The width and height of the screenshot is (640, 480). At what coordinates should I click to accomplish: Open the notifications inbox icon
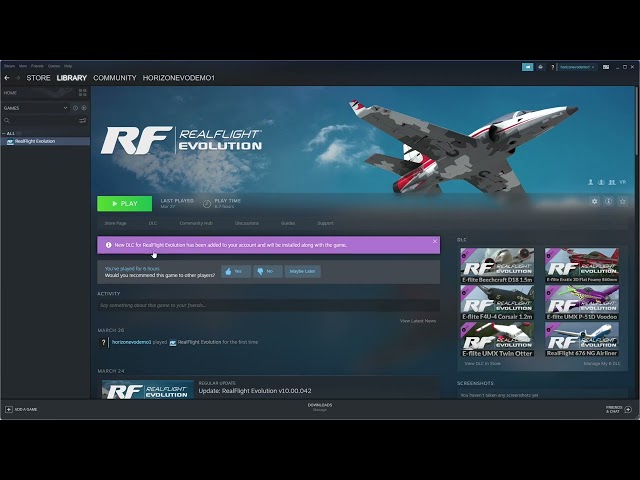coord(540,67)
